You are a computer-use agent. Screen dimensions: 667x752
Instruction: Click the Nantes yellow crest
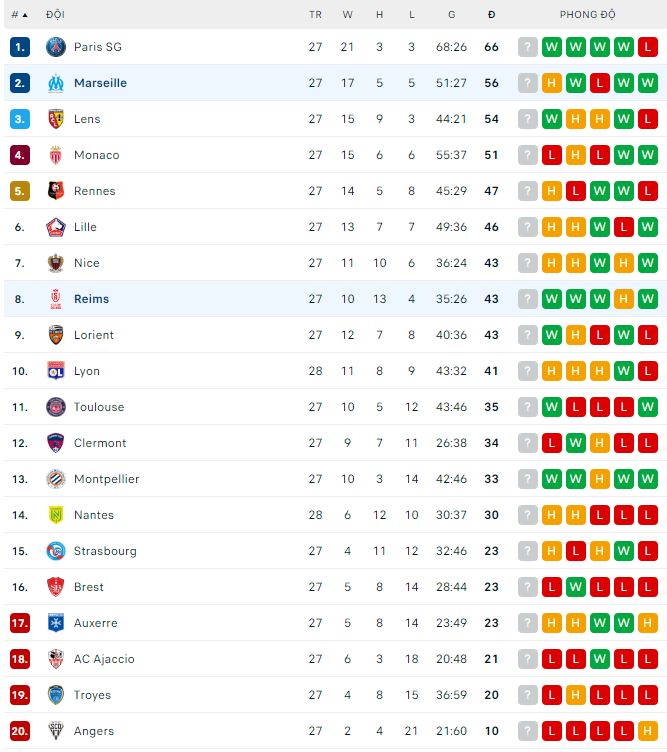click(56, 515)
